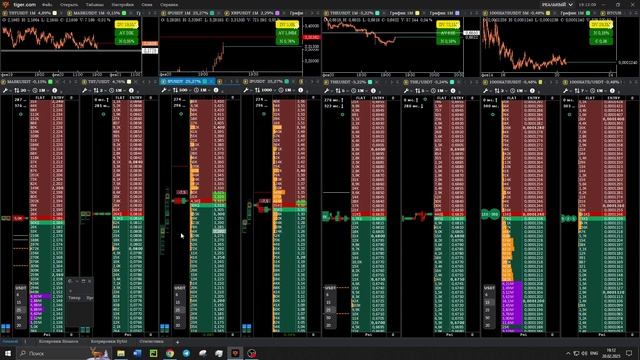
Task: Click the yellow DV button on THEUSDT chart
Action: [x=448, y=25]
